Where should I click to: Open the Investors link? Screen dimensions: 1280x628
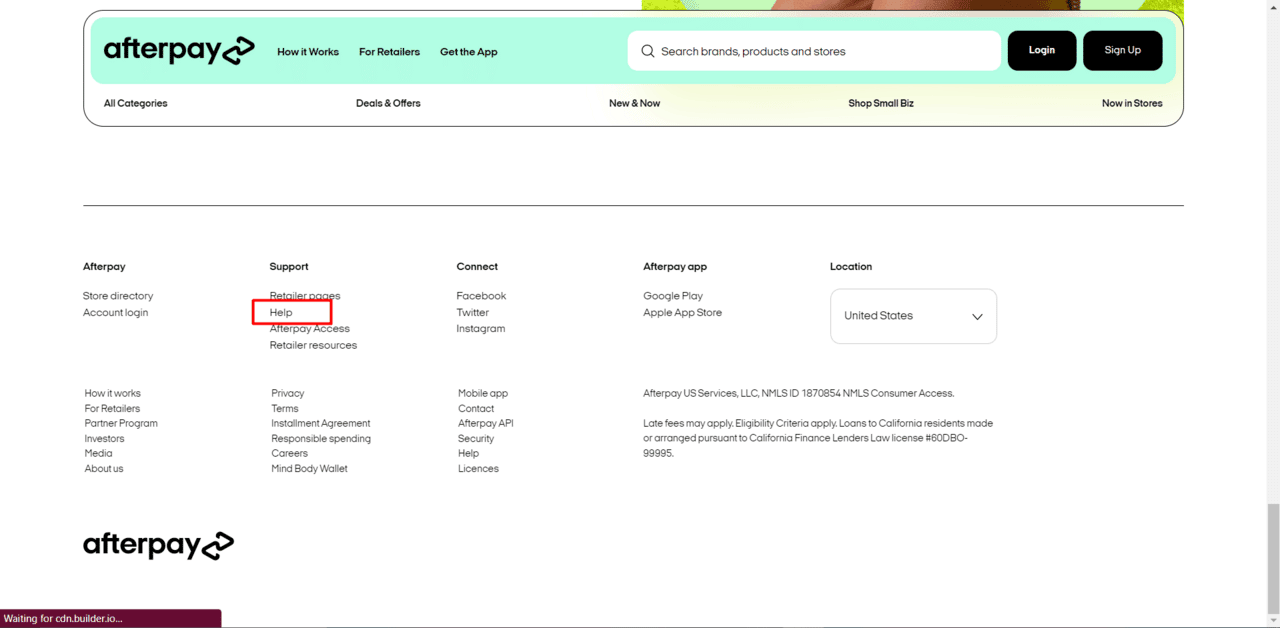[105, 439]
